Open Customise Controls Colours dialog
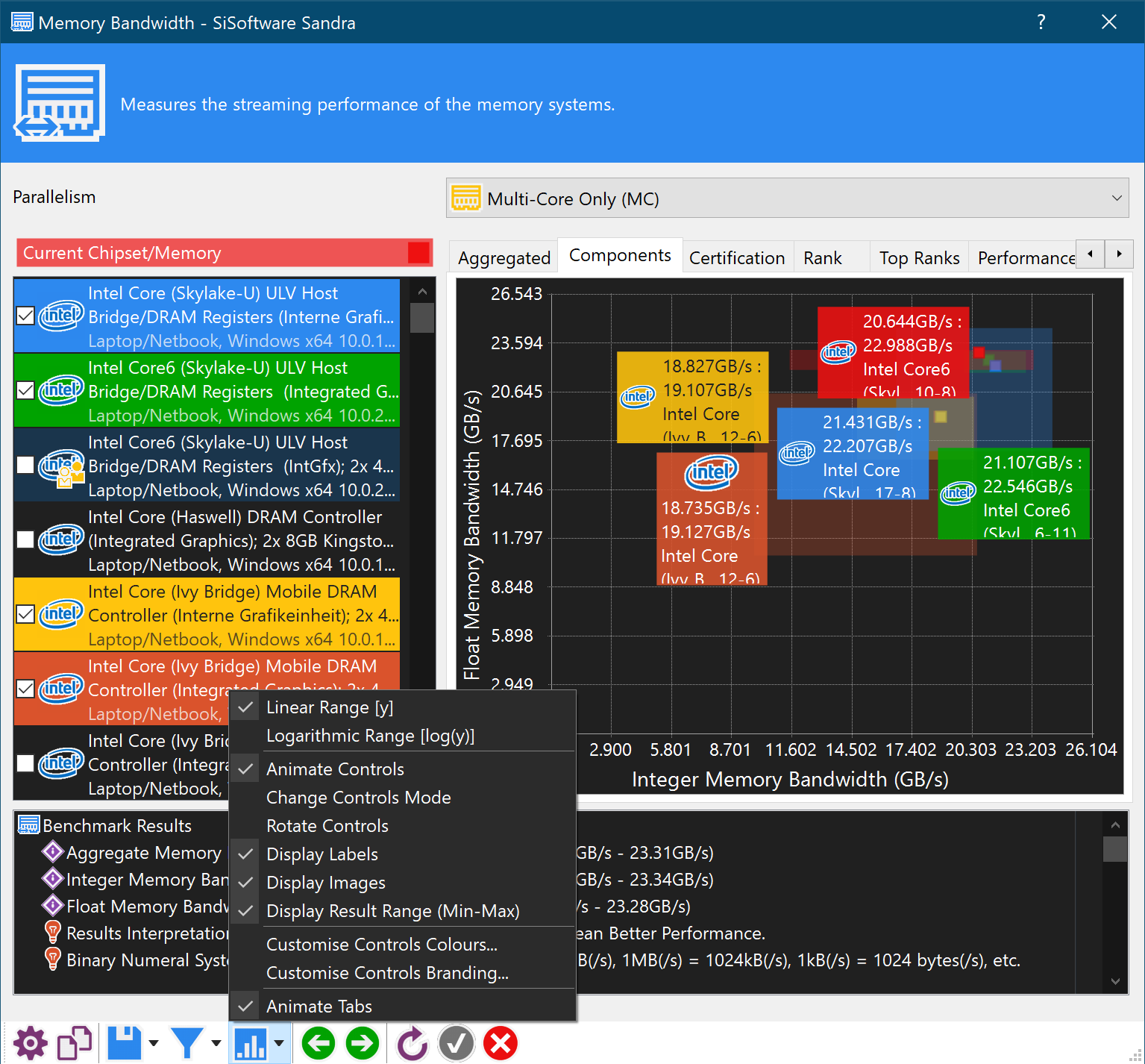 [402, 944]
